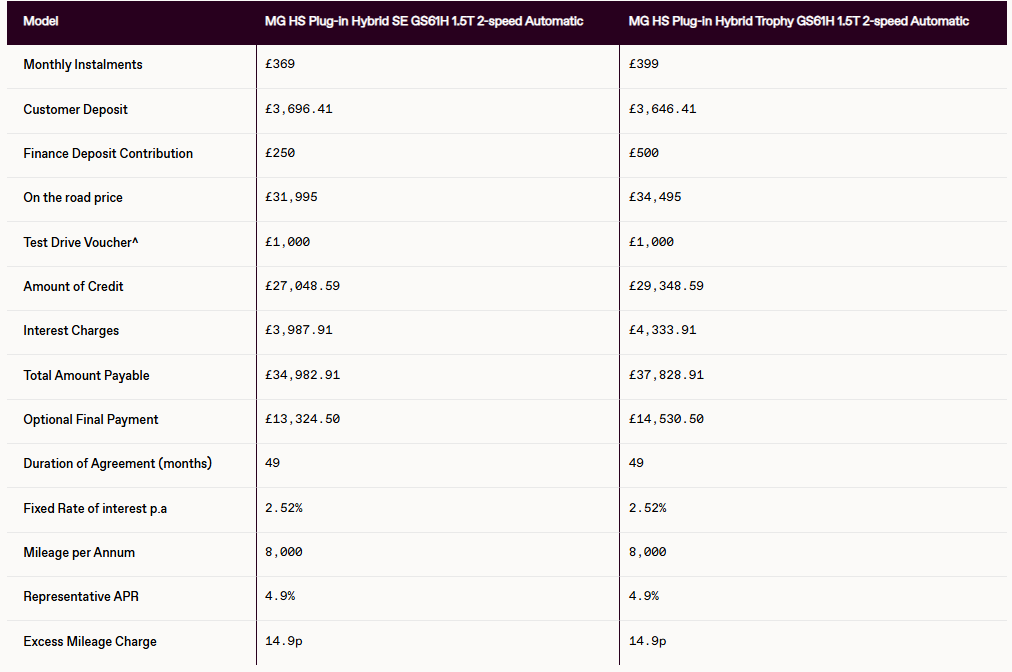
Task: Click the On the road price label
Action: coord(73,198)
